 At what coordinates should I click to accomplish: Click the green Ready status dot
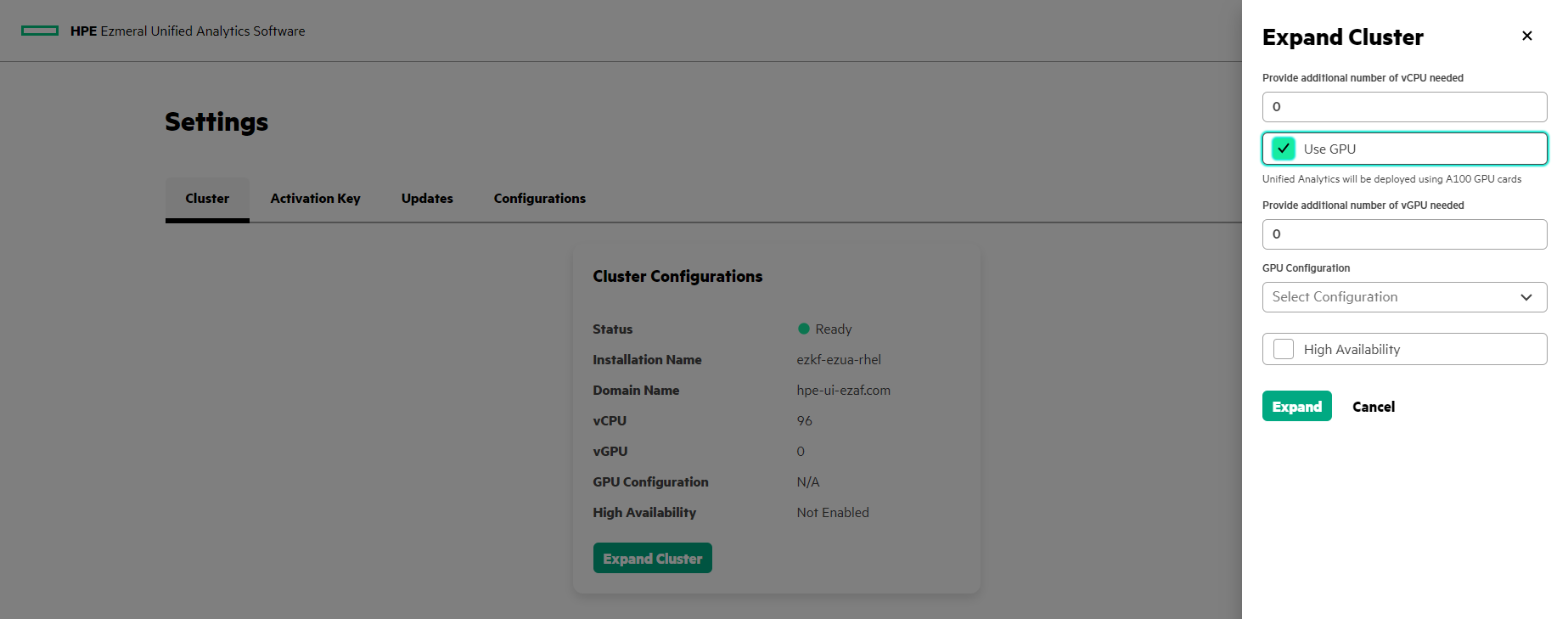point(803,329)
